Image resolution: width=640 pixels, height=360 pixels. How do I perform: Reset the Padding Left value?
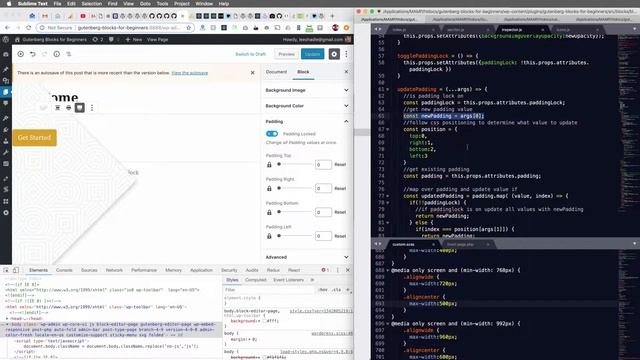340,236
